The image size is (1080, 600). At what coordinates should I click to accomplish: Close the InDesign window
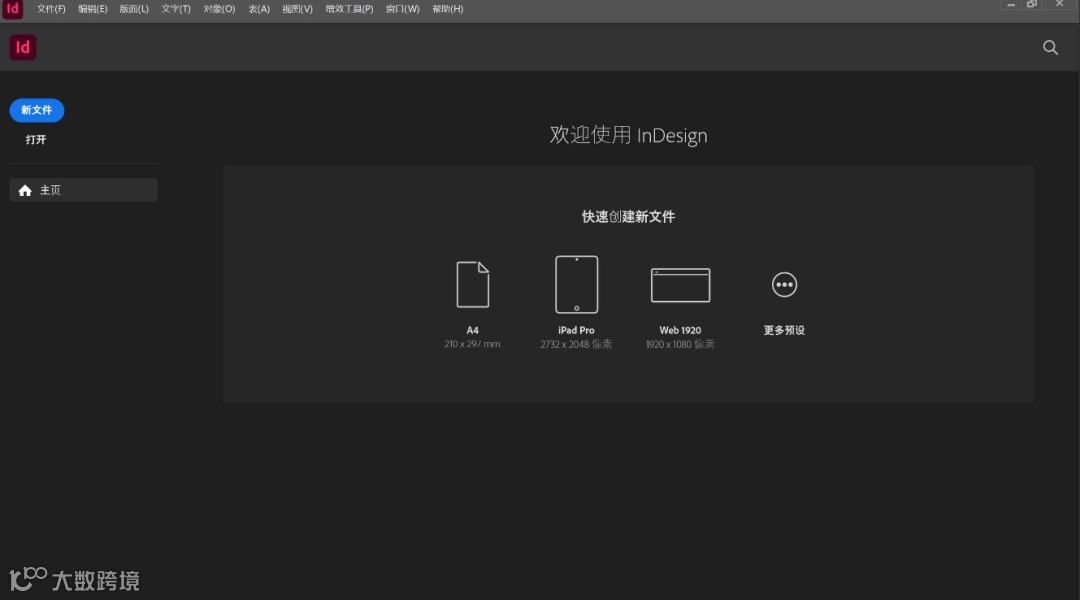pos(1059,4)
